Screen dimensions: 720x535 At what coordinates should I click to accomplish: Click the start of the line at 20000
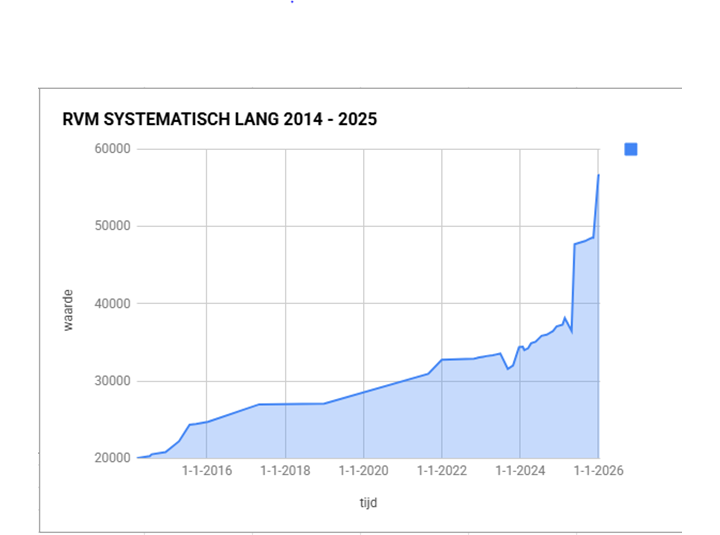139,457
